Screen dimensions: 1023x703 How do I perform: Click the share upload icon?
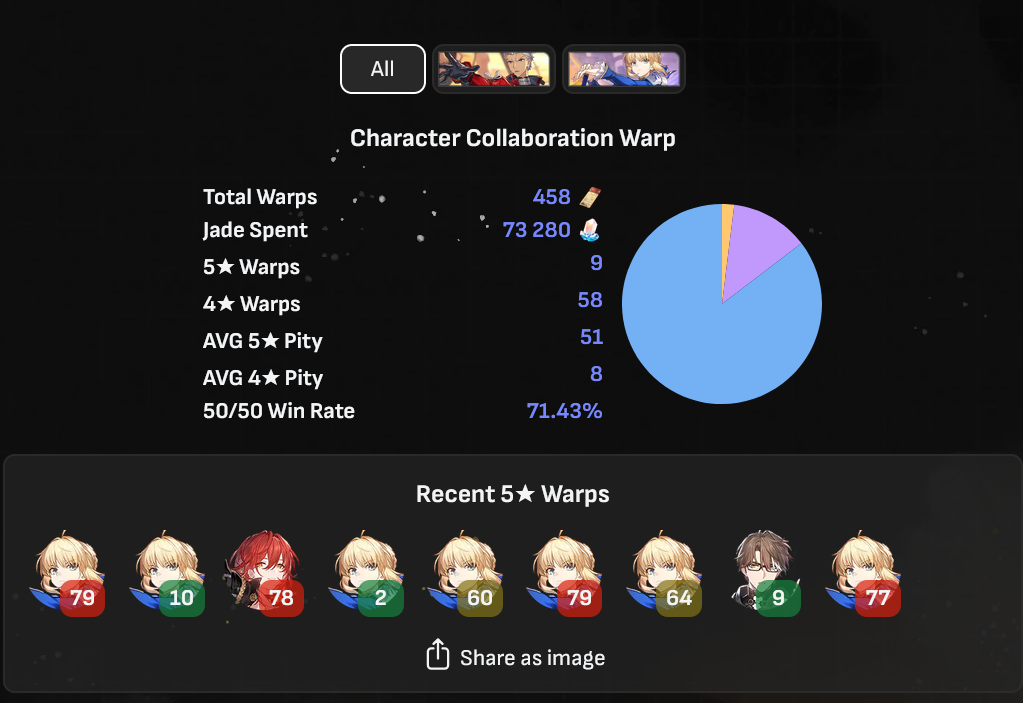click(x=438, y=654)
